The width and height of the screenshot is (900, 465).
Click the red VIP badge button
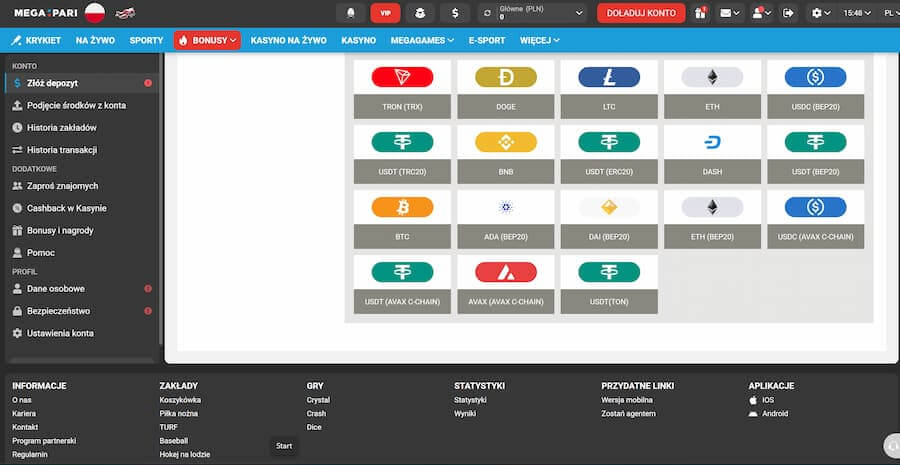point(385,13)
